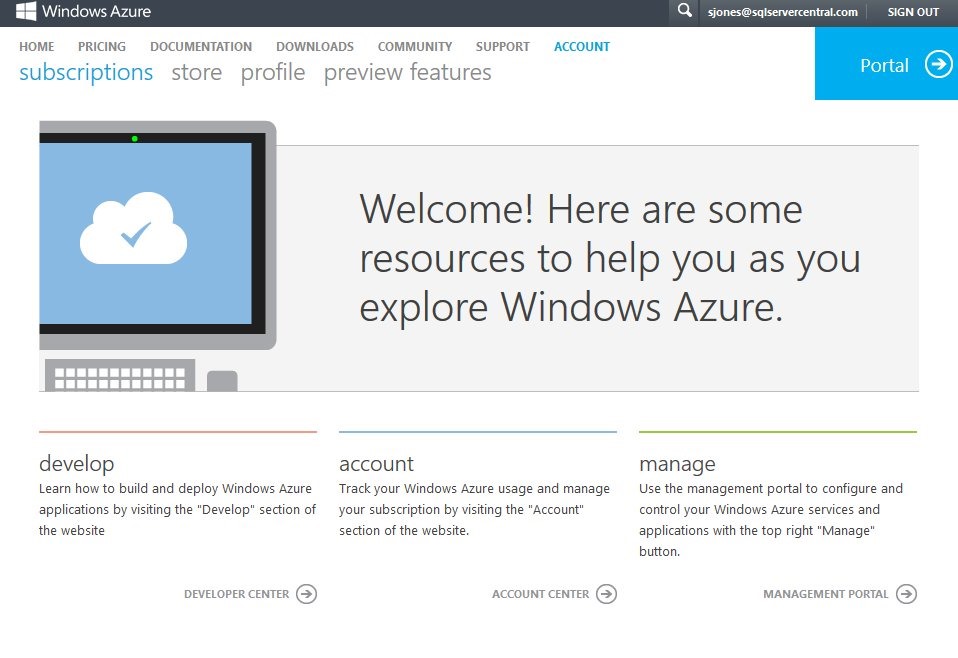Screen dimensions: 958x658
Task: Click the Account Center arrow icon
Action: (606, 594)
